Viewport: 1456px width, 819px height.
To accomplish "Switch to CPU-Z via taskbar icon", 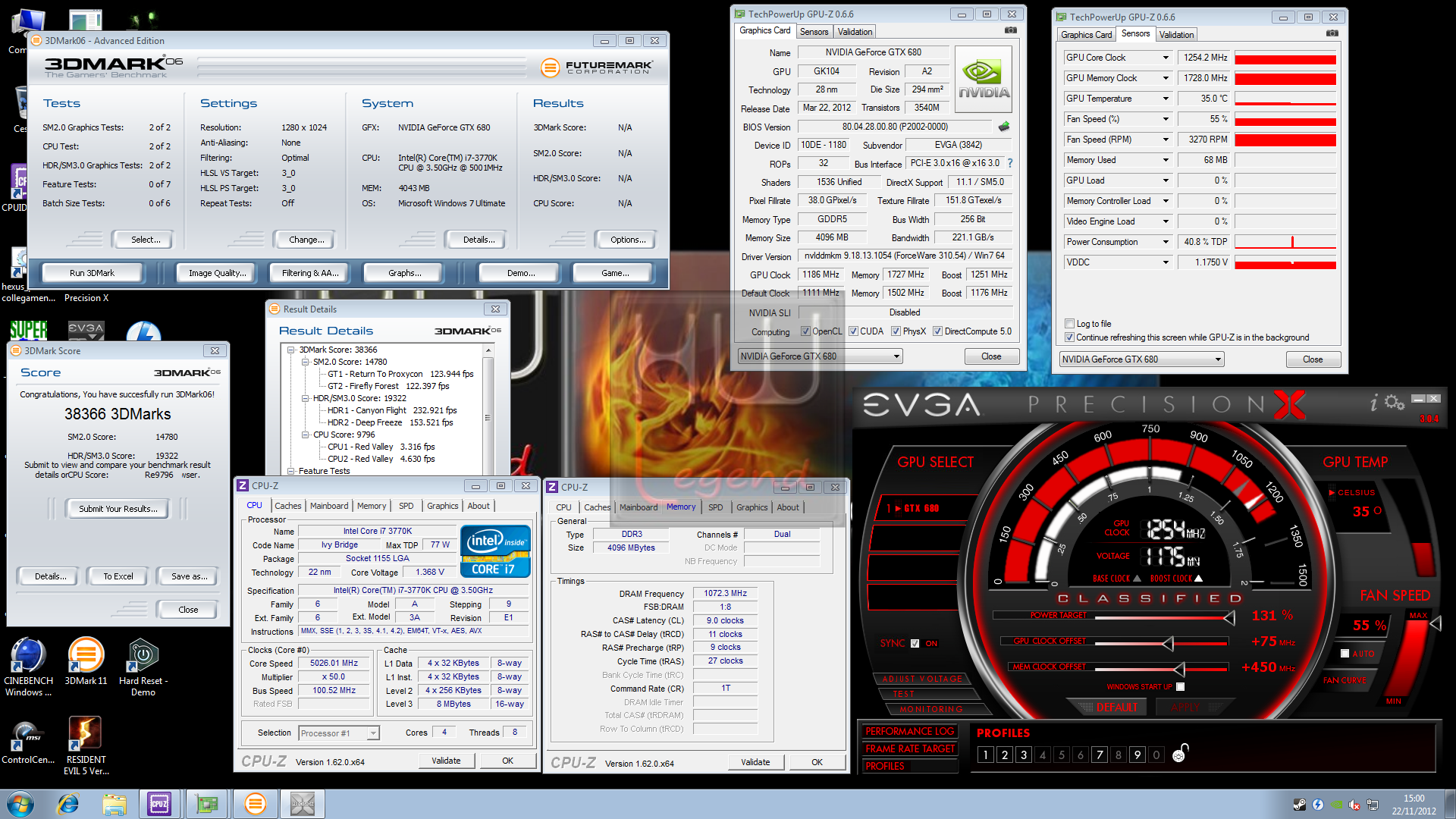I will [159, 804].
